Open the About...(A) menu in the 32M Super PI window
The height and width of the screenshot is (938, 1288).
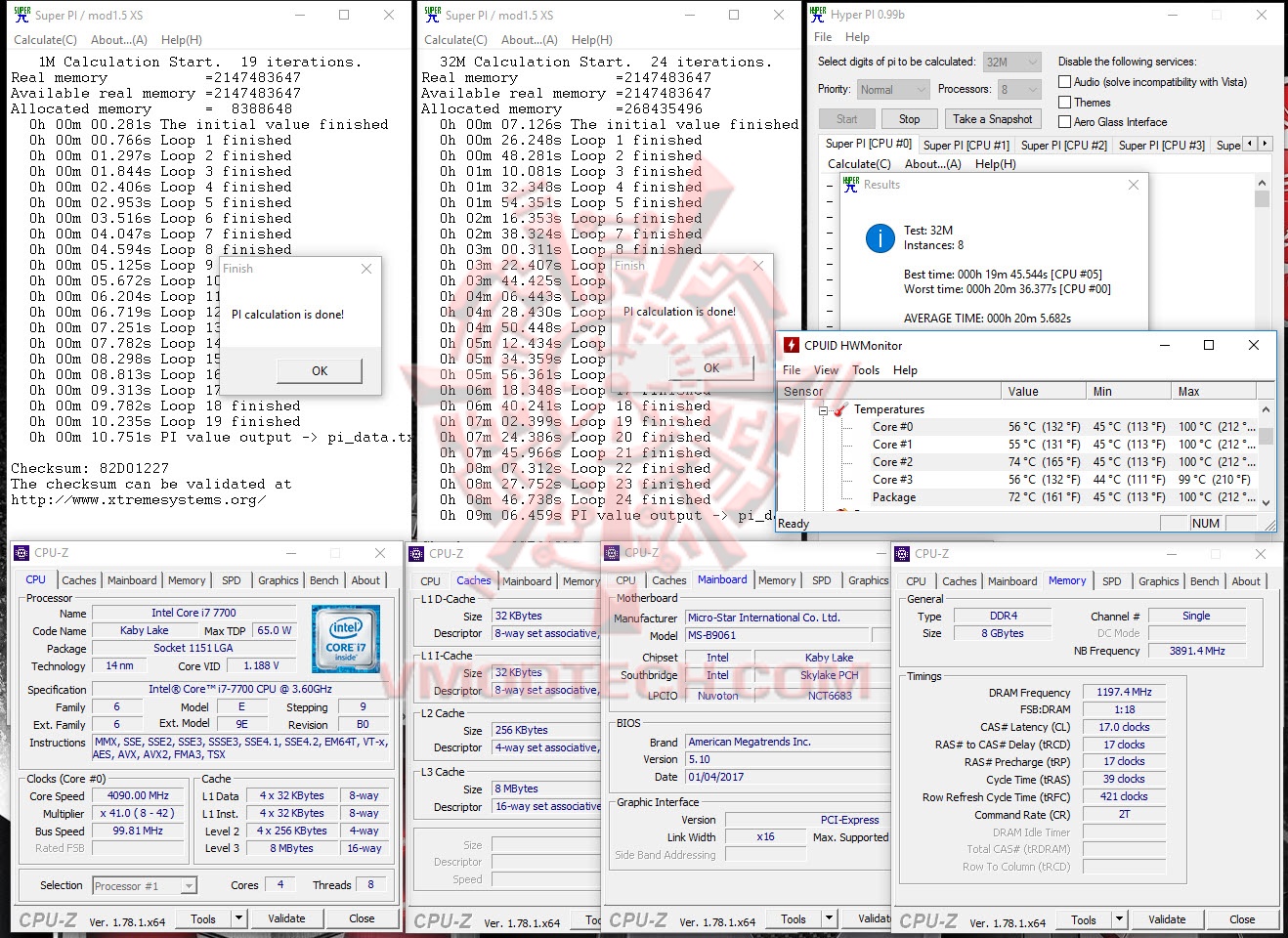[529, 40]
